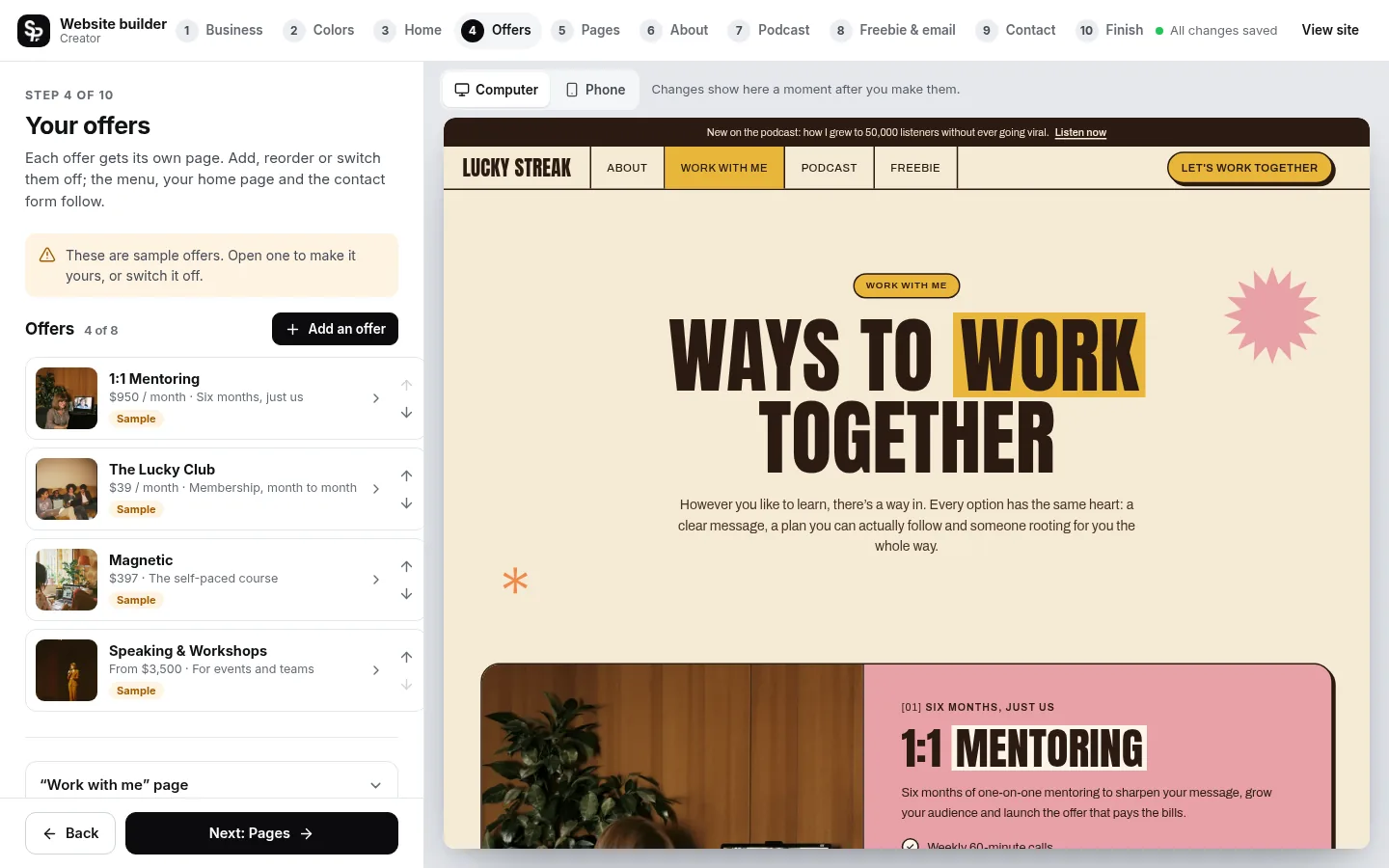Click Speaking & Workshops offer title
This screenshot has height=868, width=1389.
coord(188,651)
